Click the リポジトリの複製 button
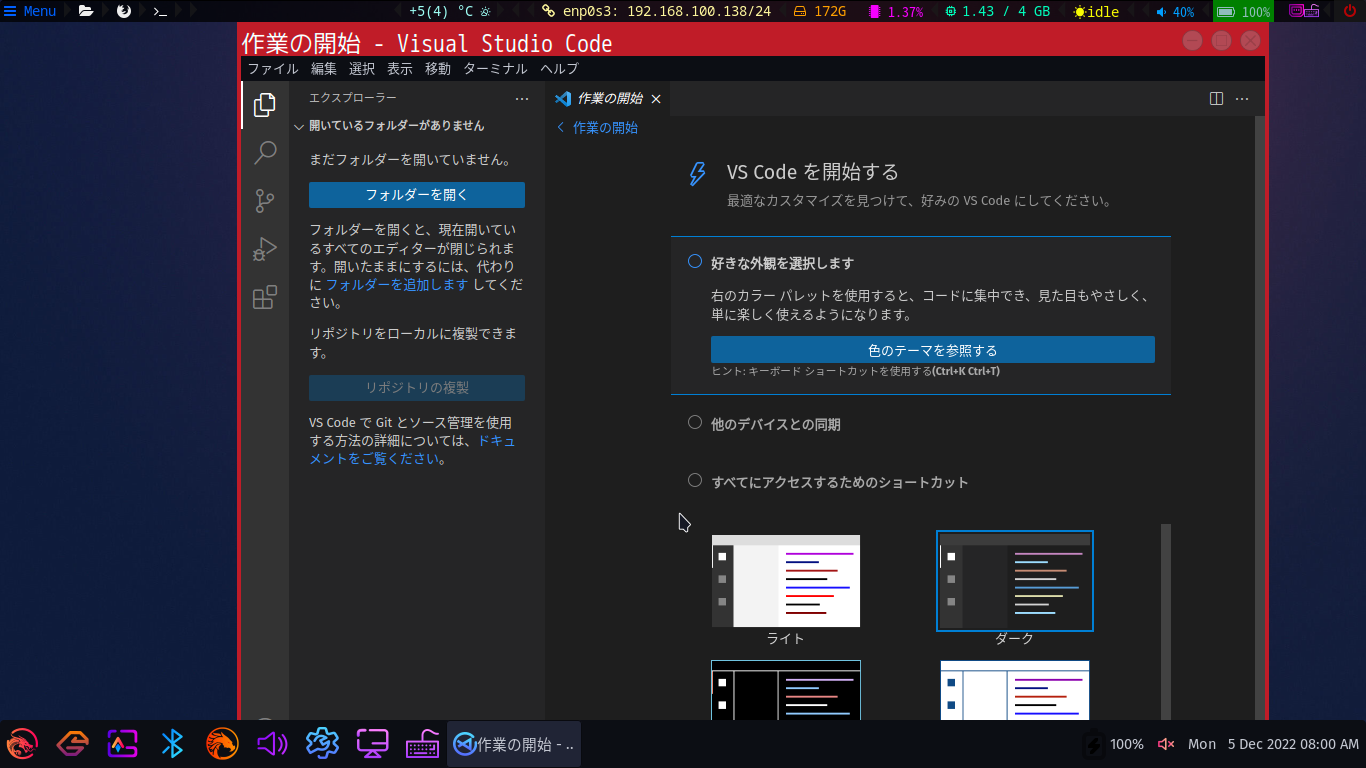The image size is (1366, 768). point(417,388)
